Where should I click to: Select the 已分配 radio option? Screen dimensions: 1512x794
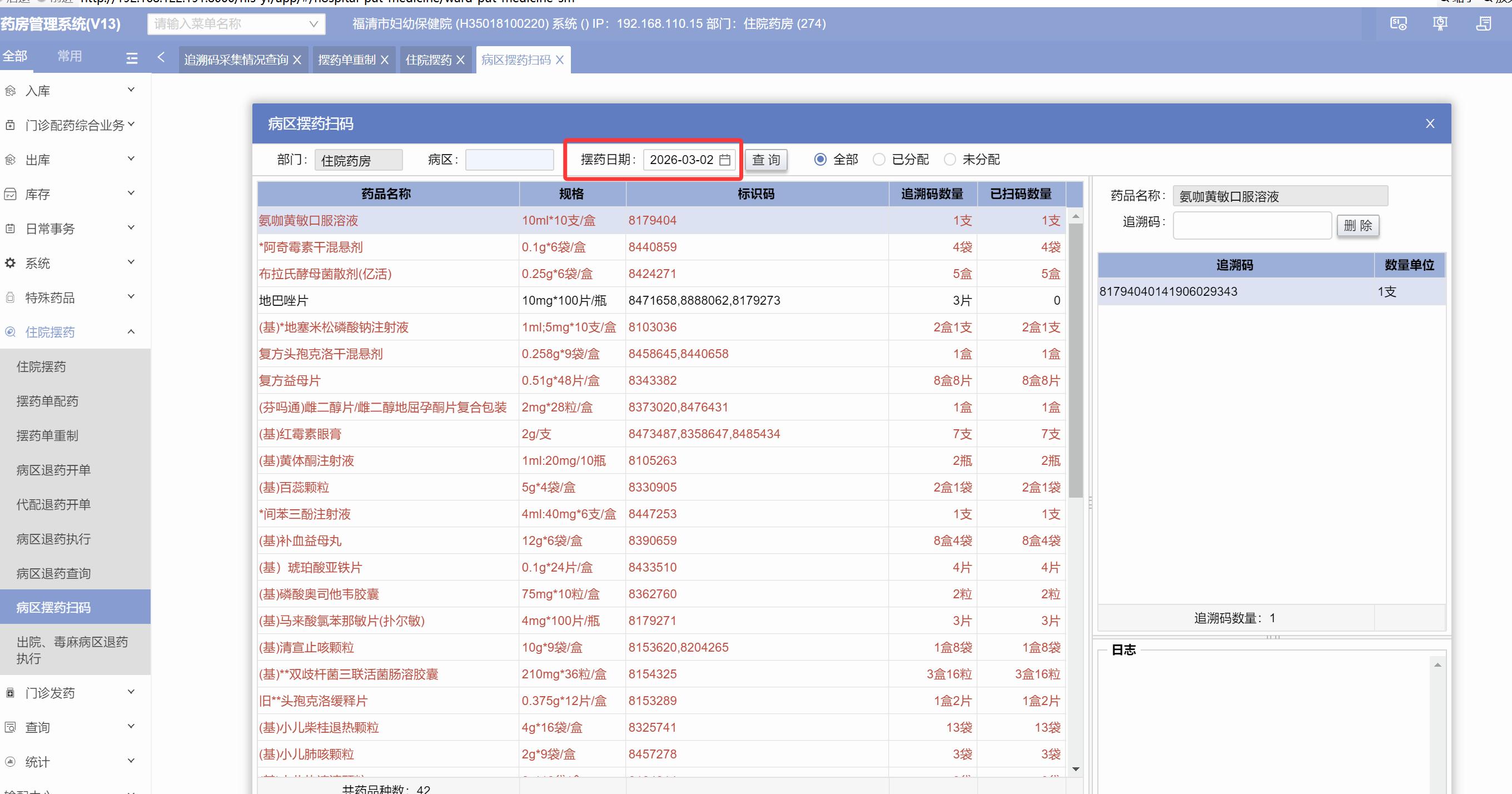(x=879, y=160)
